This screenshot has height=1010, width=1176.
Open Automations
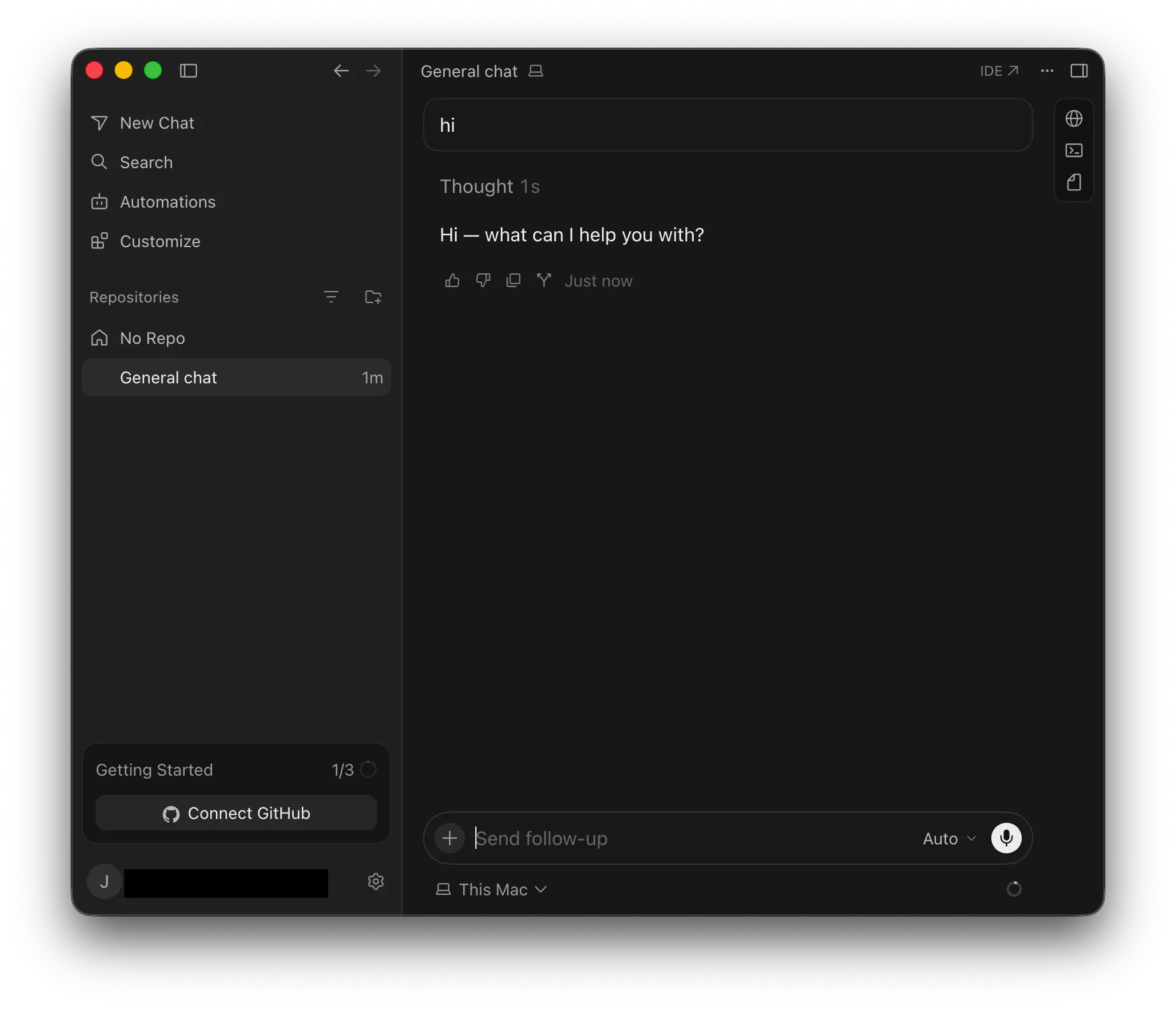(x=236, y=202)
